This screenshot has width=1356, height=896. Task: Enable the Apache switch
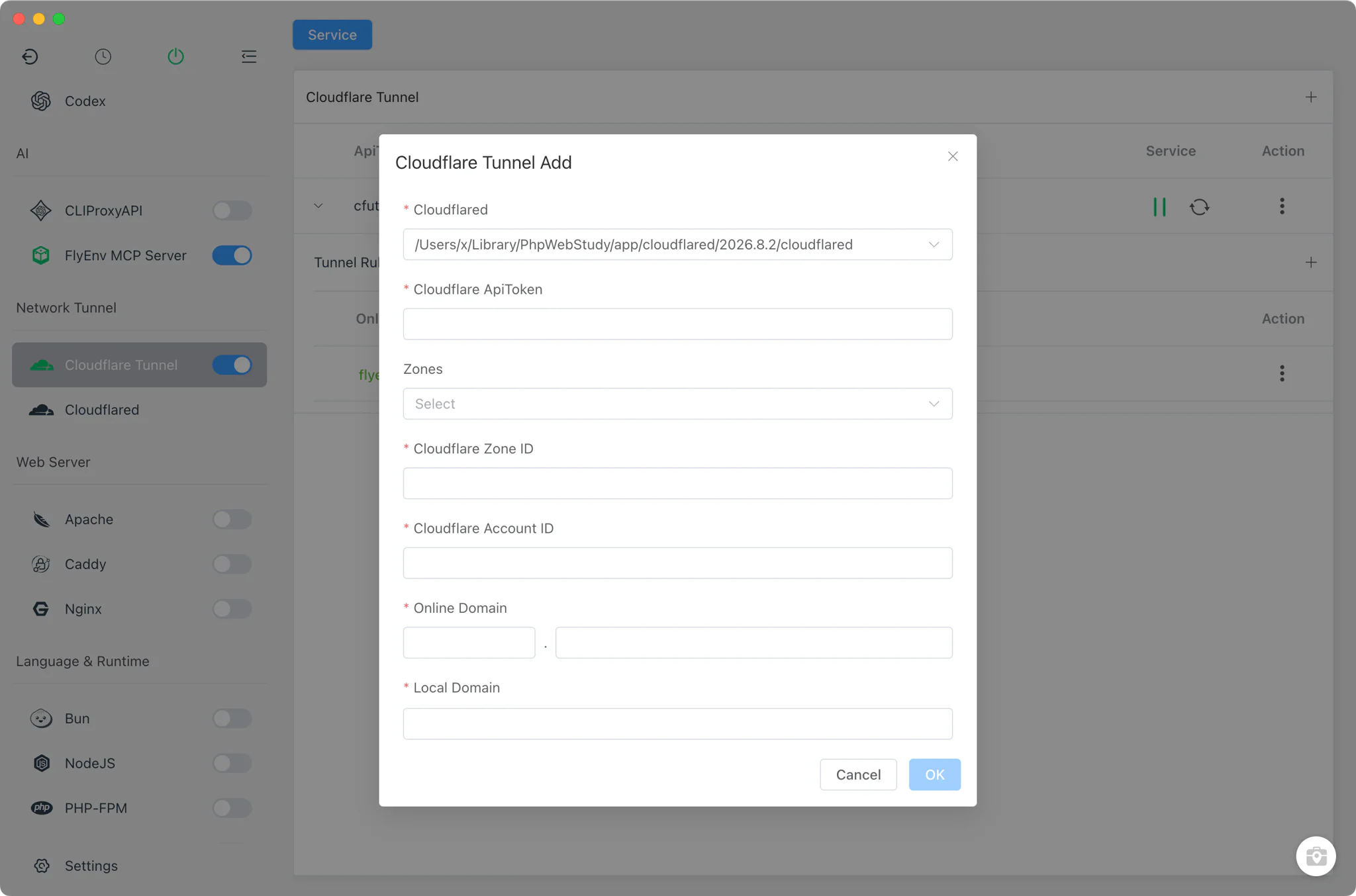(232, 519)
